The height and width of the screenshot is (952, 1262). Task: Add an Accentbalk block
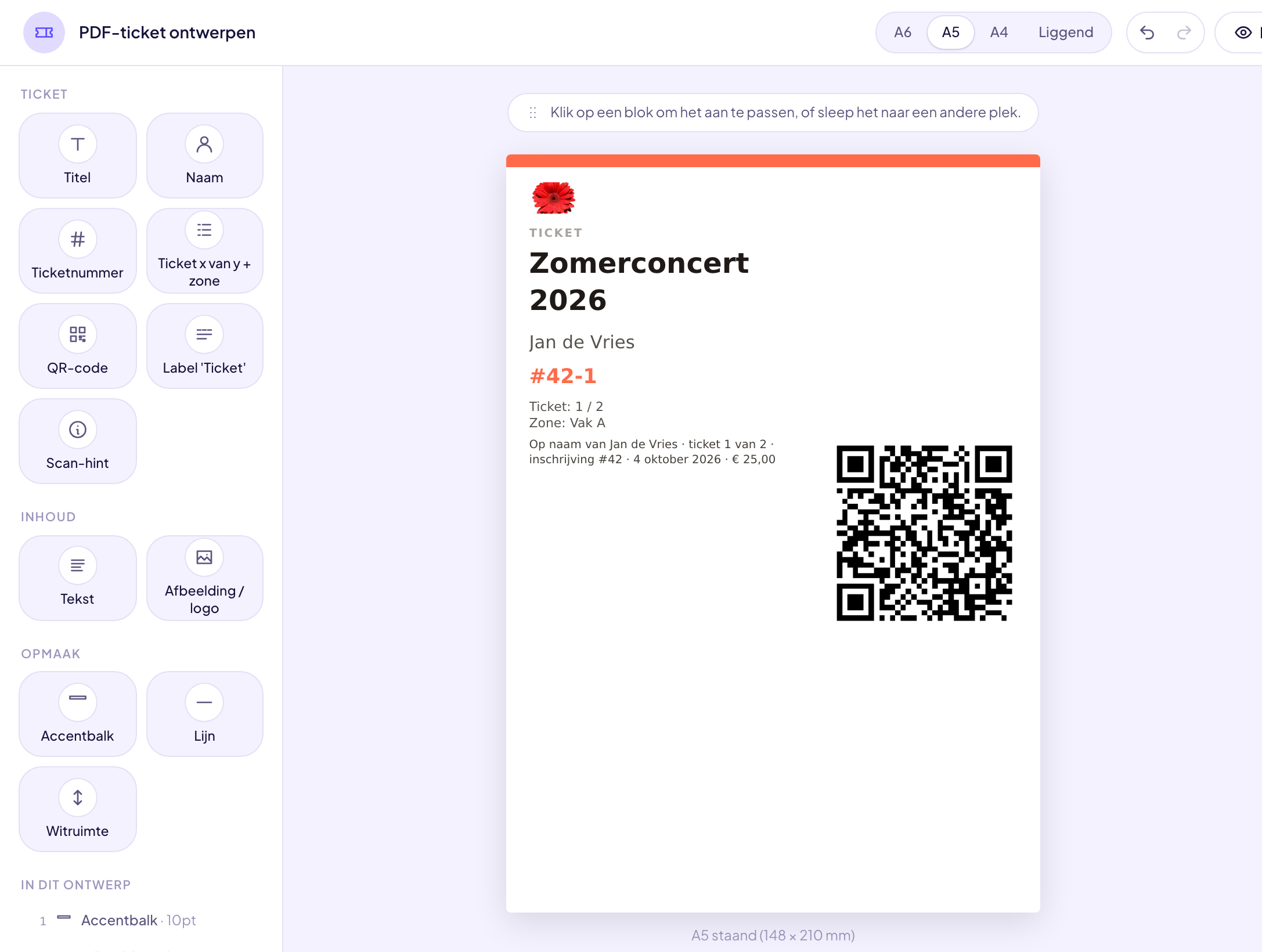78,714
